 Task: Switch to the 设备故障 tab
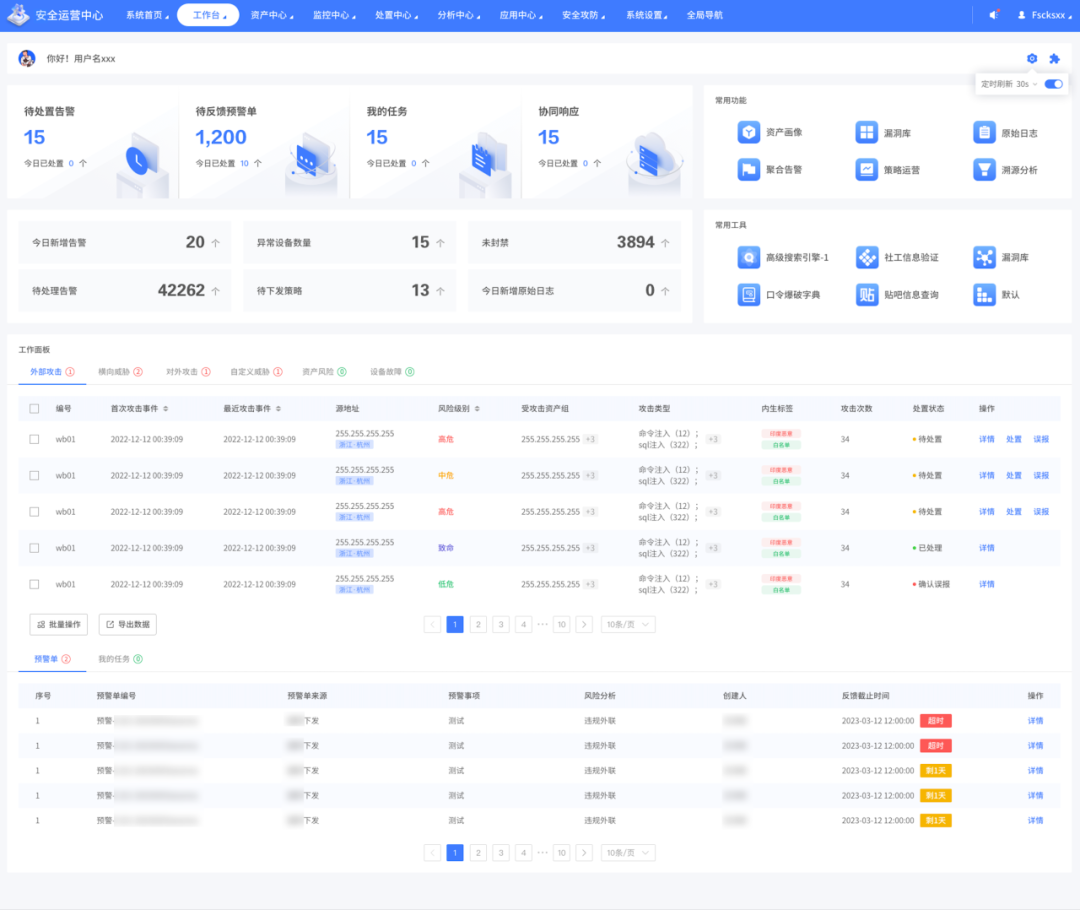point(392,372)
